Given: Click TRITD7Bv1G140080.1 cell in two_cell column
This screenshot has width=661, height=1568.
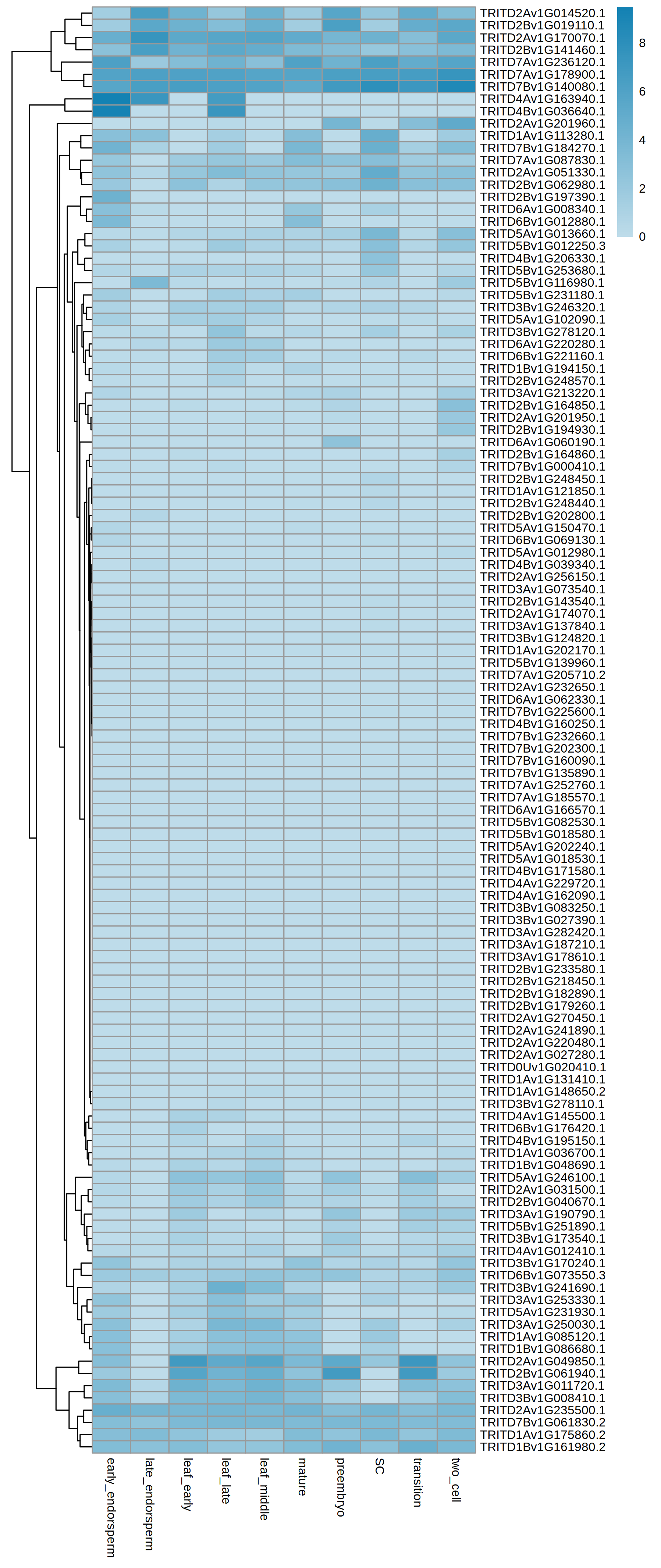Looking at the screenshot, I should coord(456,87).
